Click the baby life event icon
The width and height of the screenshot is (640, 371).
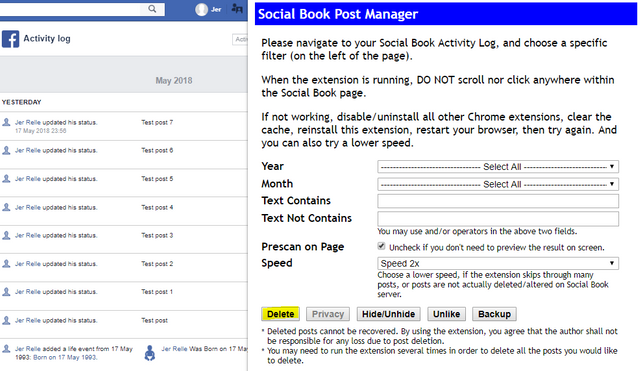pyautogui.click(x=150, y=353)
